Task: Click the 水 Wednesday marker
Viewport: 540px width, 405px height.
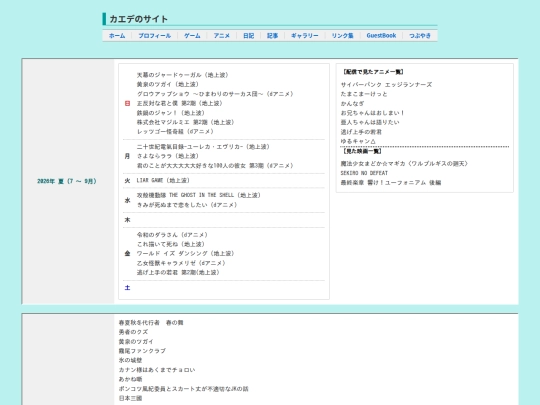Action: (x=127, y=200)
